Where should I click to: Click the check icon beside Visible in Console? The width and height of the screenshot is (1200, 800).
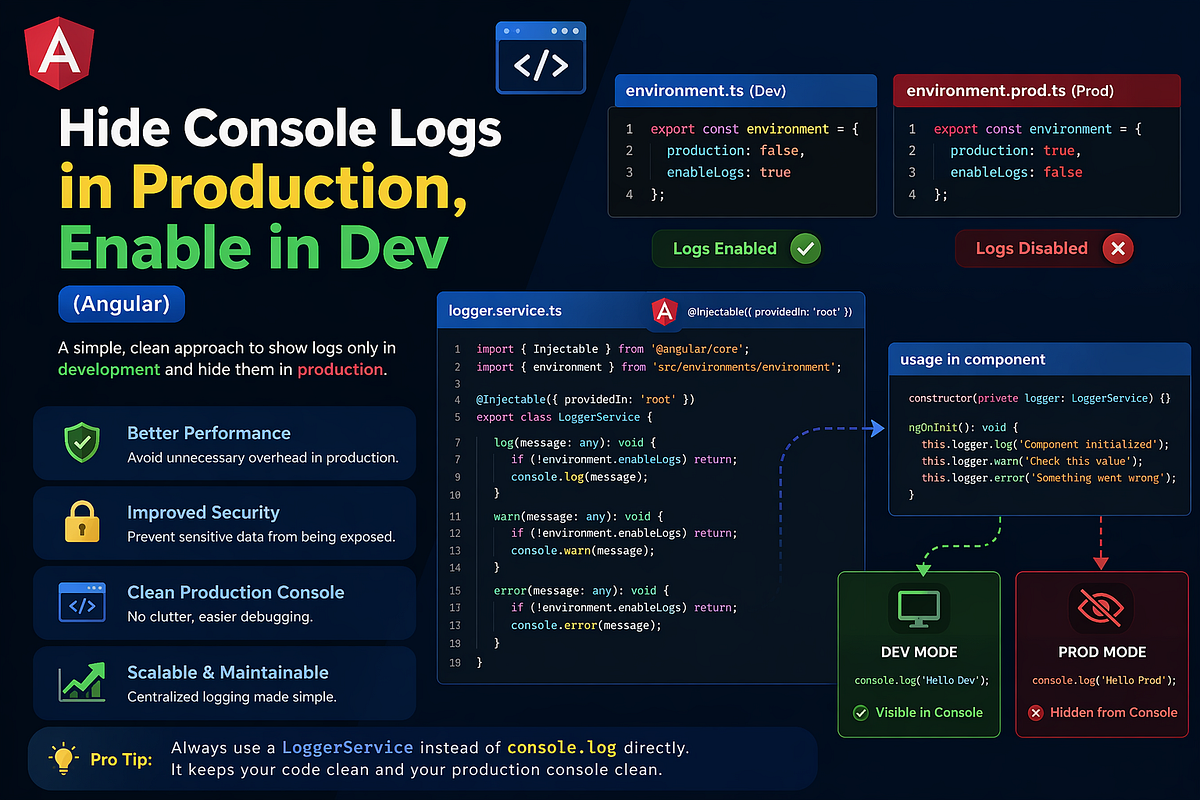point(860,713)
